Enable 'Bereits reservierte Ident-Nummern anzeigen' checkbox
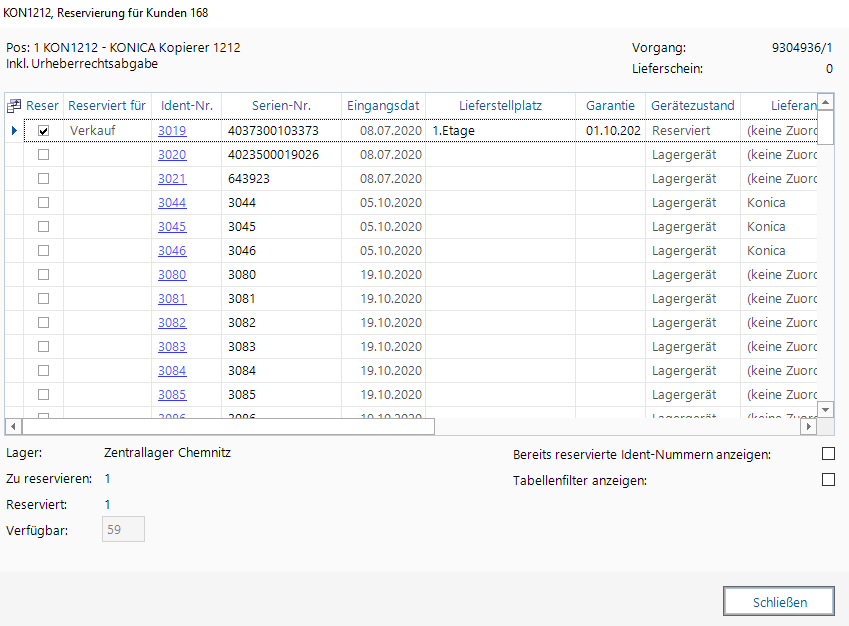The height and width of the screenshot is (626, 849). [x=827, y=454]
